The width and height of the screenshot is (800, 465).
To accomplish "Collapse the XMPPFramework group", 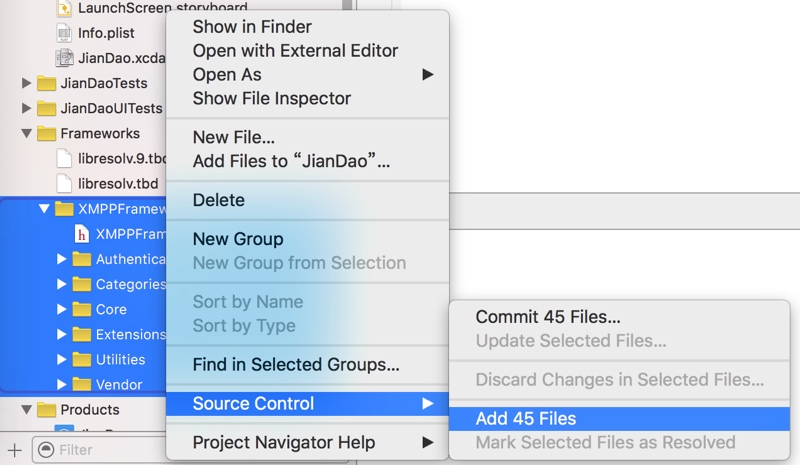I will point(44,209).
